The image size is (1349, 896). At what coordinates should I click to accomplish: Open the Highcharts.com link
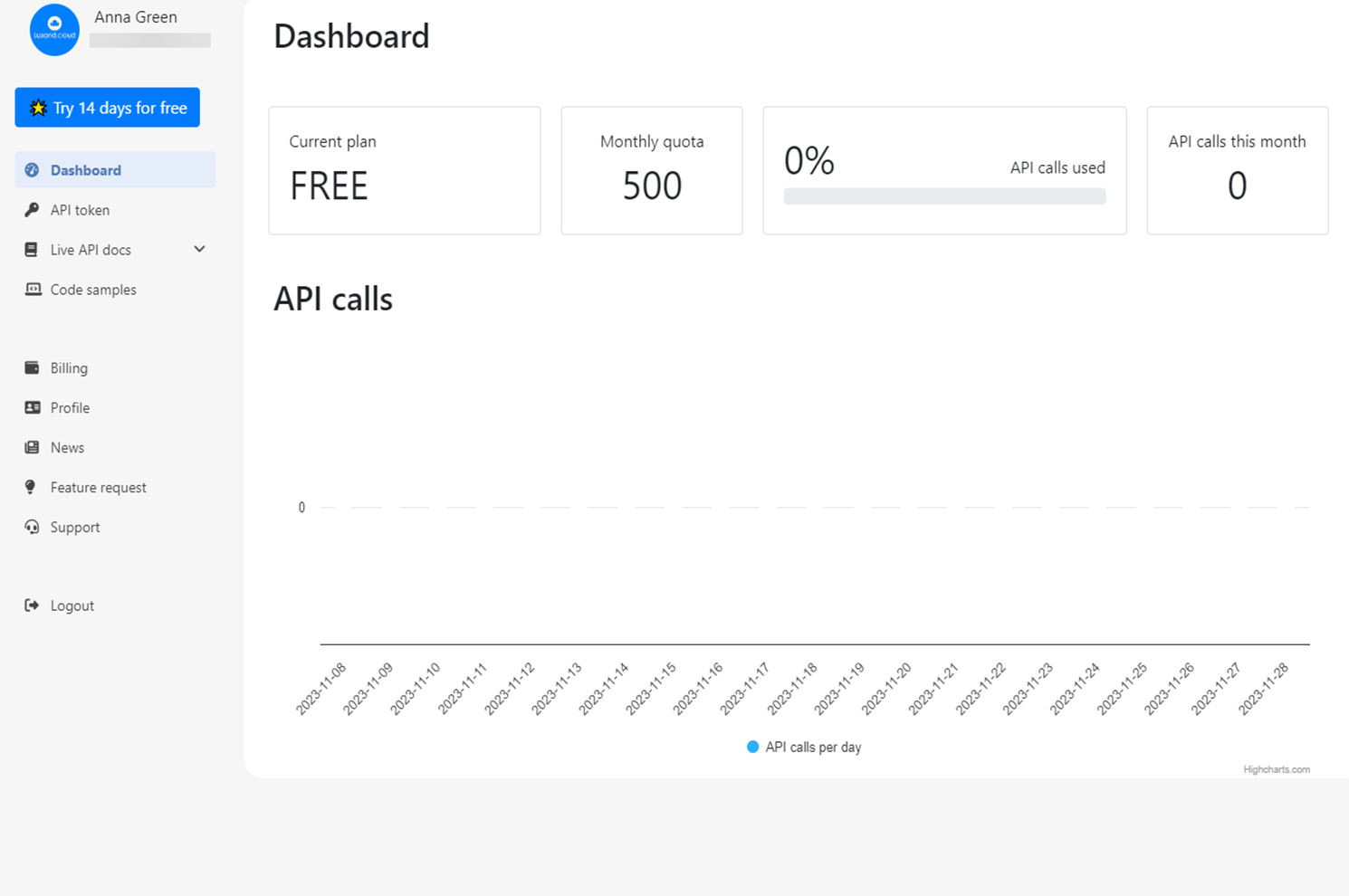pyautogui.click(x=1277, y=769)
